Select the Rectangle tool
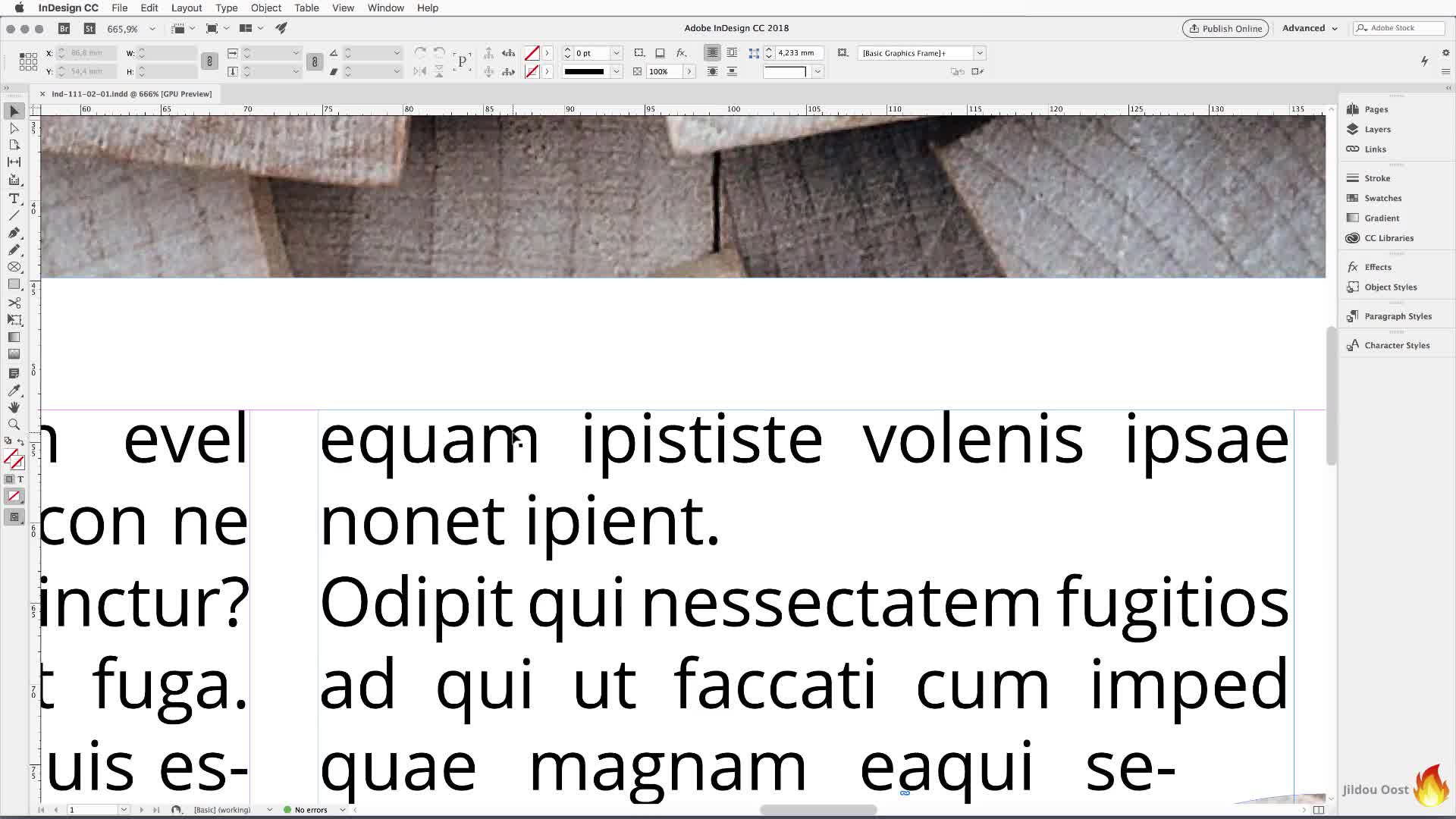 [14, 284]
